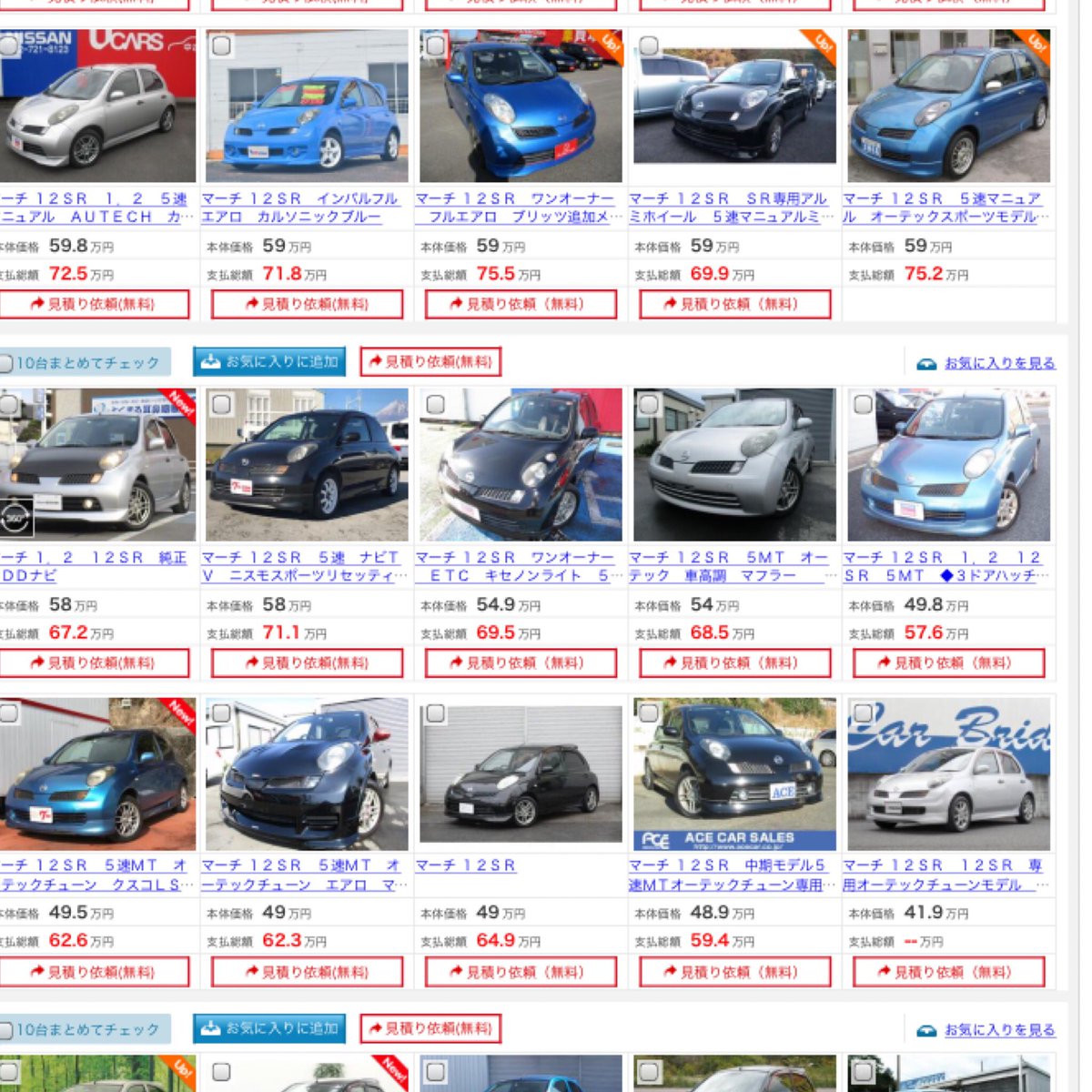Open マーチ12SR インパルフルエアロ カルソニックブルー listing
This screenshot has height=1092, width=1092.
click(x=300, y=207)
